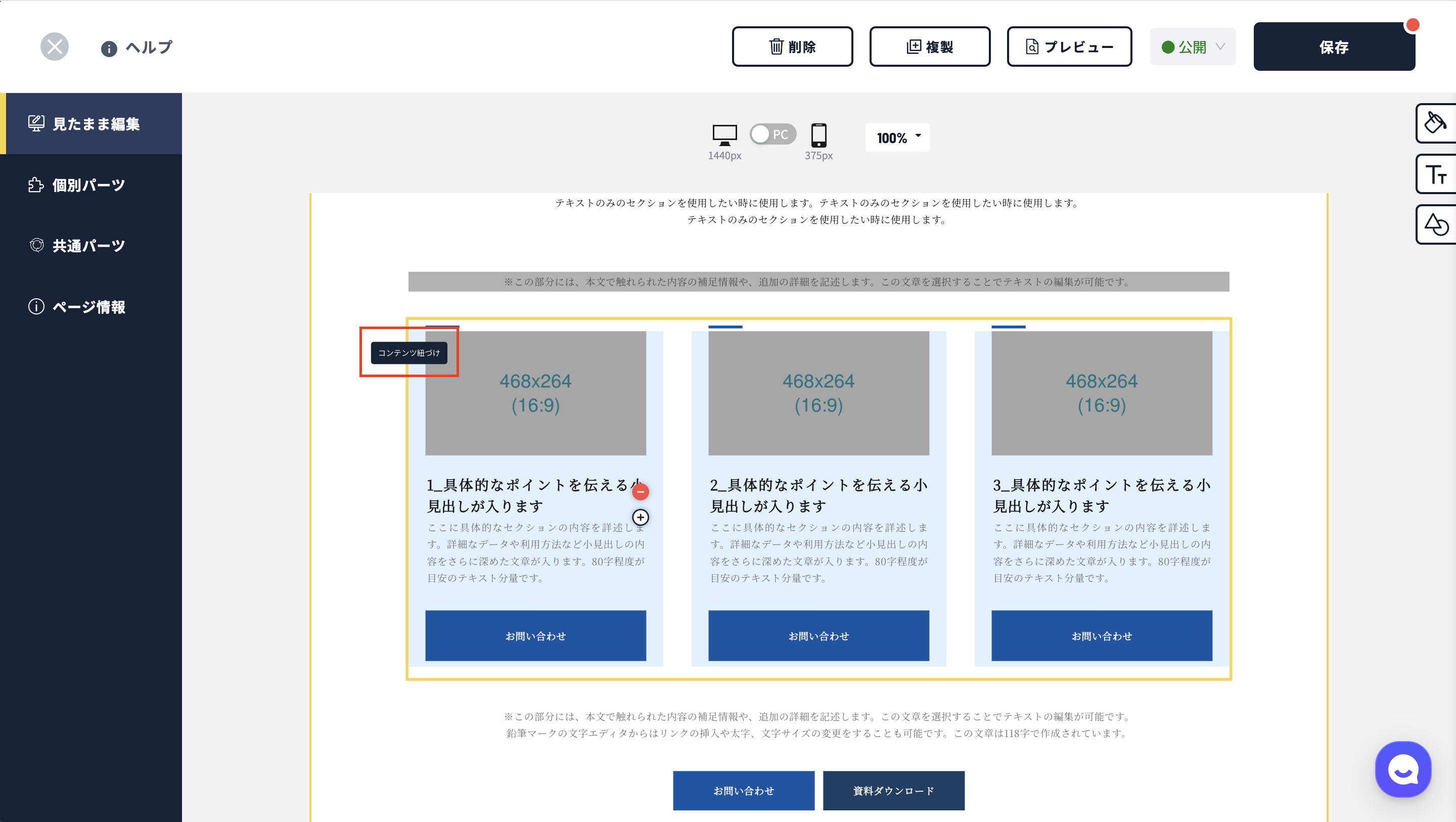The width and height of the screenshot is (1456, 822).
Task: Click the third card's お問い合わせ button
Action: click(1102, 635)
